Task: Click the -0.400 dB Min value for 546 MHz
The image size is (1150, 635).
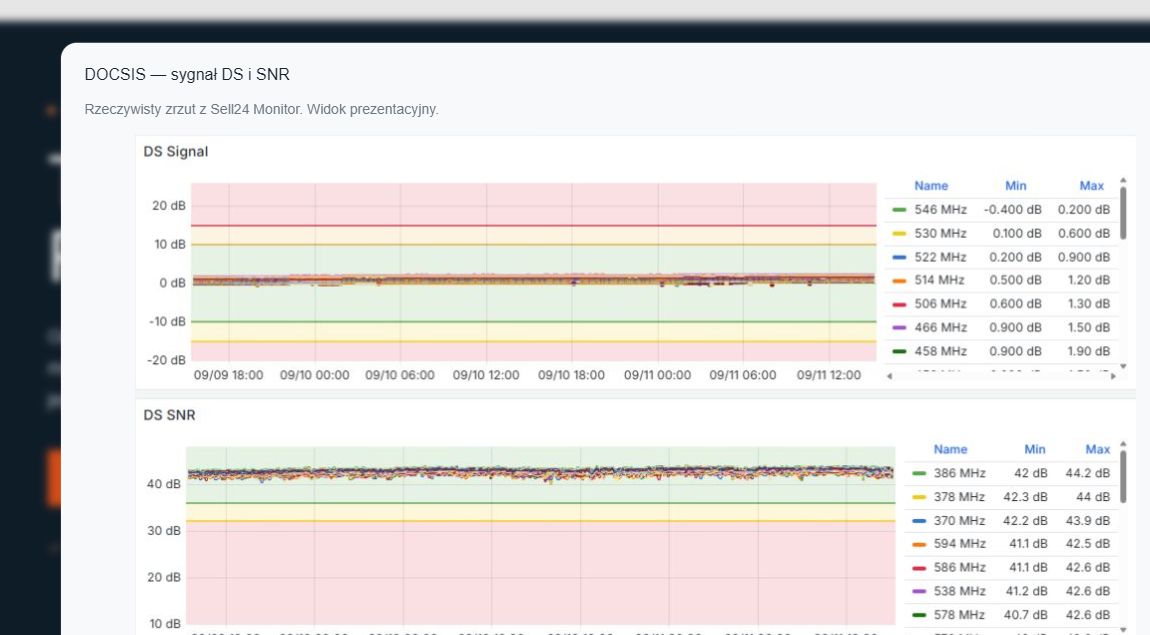Action: point(1012,210)
